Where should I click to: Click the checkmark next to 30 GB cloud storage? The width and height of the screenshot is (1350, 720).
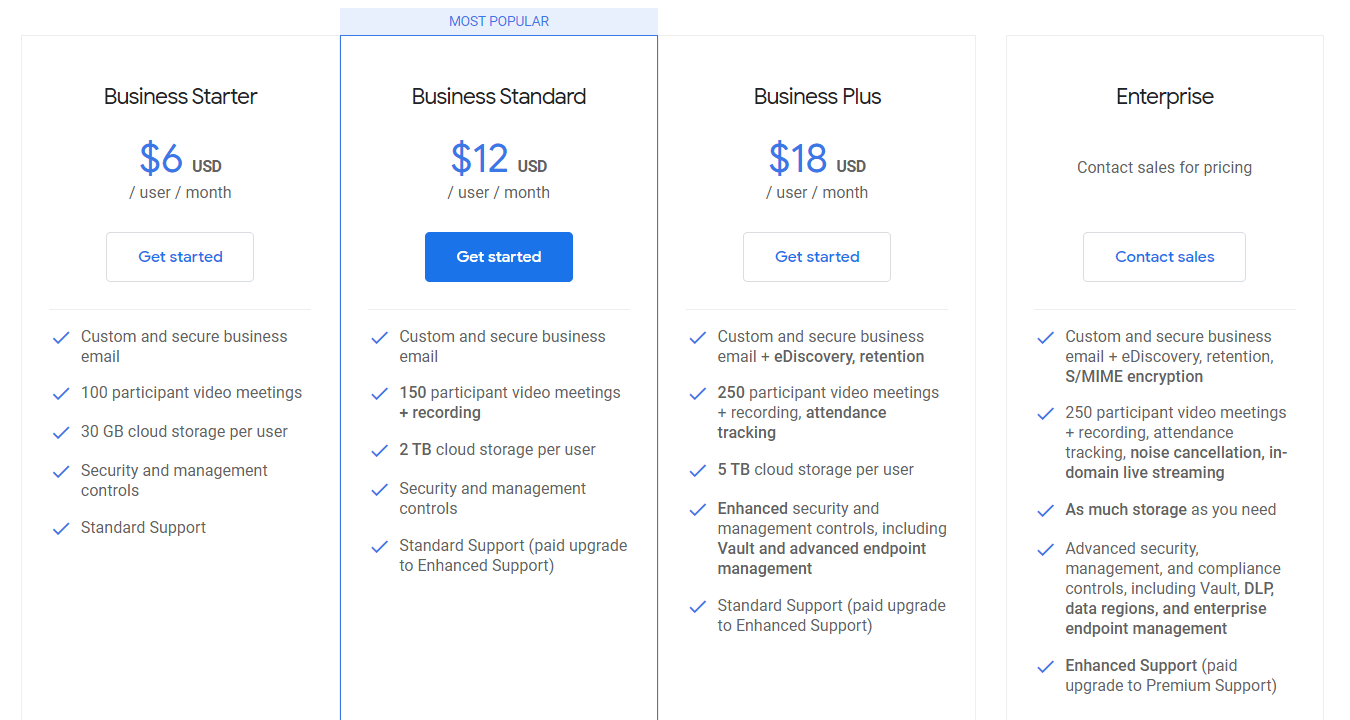pyautogui.click(x=61, y=433)
